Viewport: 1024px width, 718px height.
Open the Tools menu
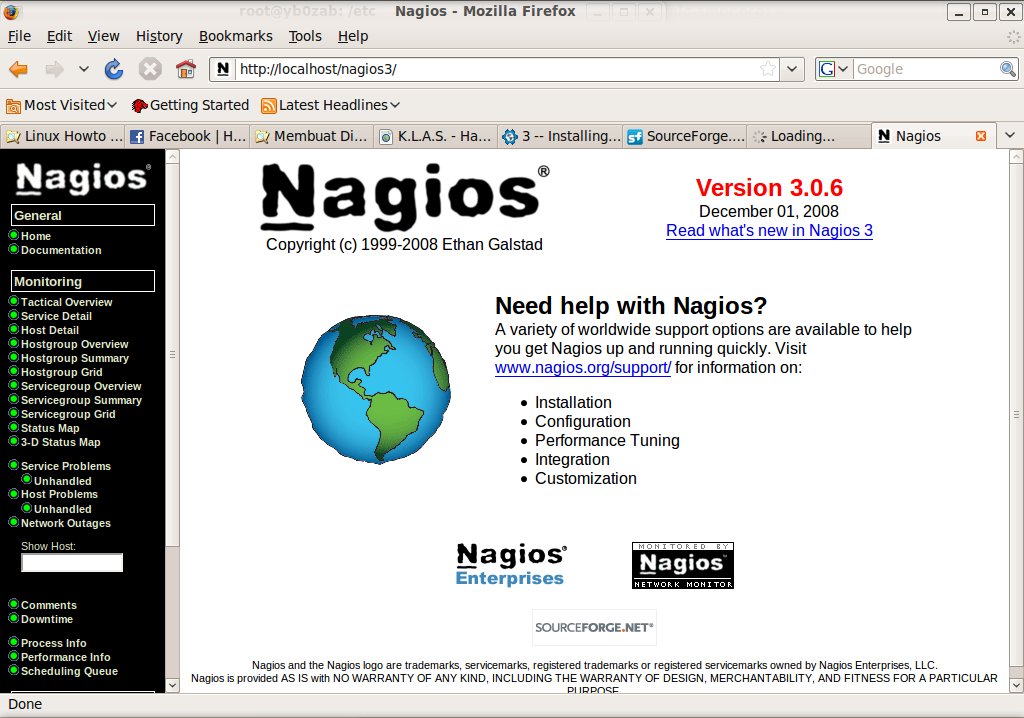tap(305, 36)
